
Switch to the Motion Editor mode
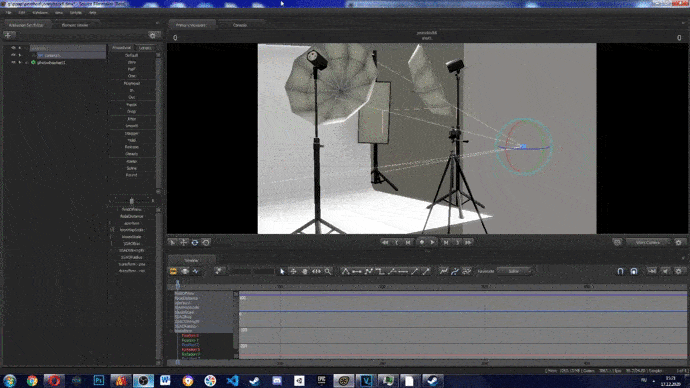pyautogui.click(x=185, y=271)
